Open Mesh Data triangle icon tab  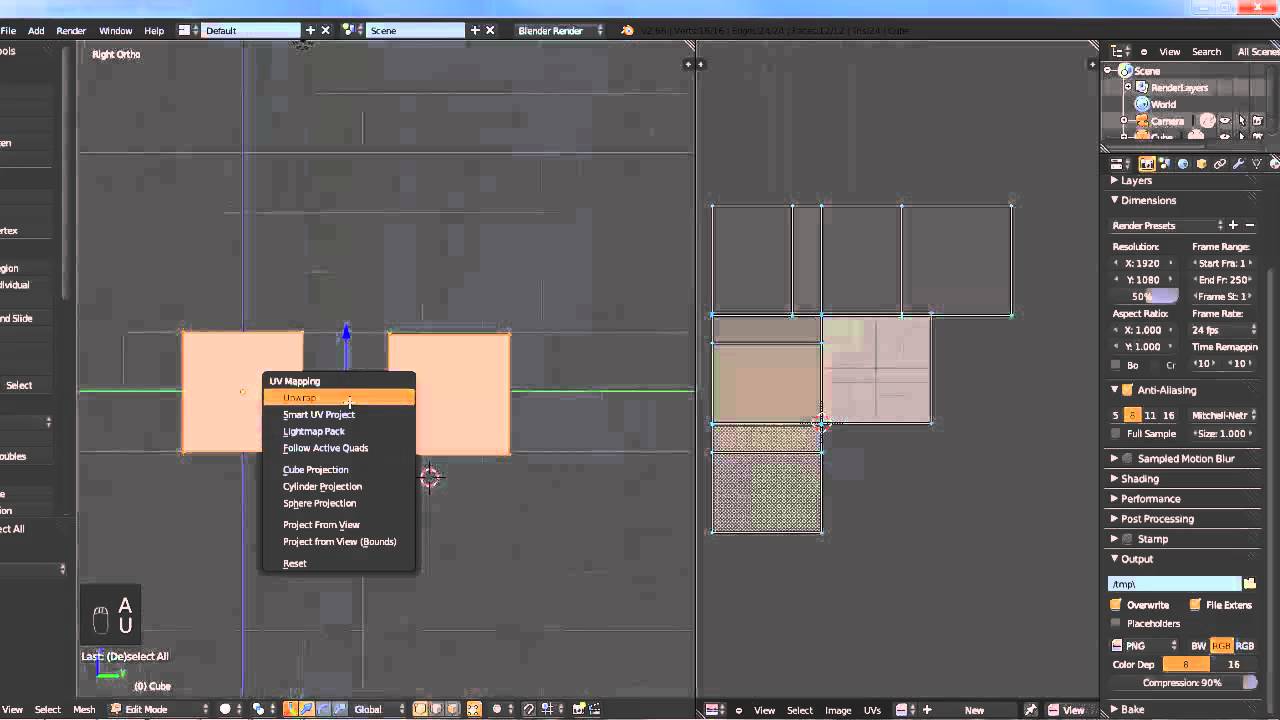click(x=1256, y=164)
